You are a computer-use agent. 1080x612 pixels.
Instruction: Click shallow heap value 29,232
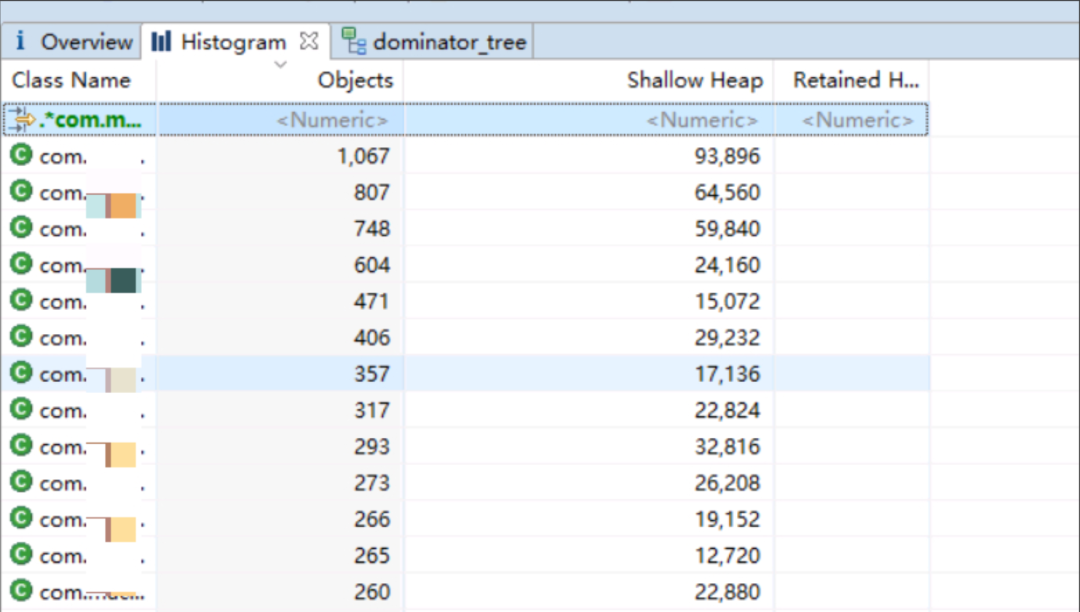[727, 338]
